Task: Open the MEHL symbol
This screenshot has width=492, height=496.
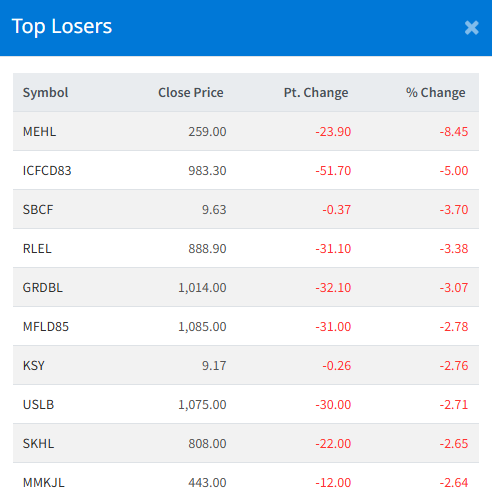Action: [39, 131]
